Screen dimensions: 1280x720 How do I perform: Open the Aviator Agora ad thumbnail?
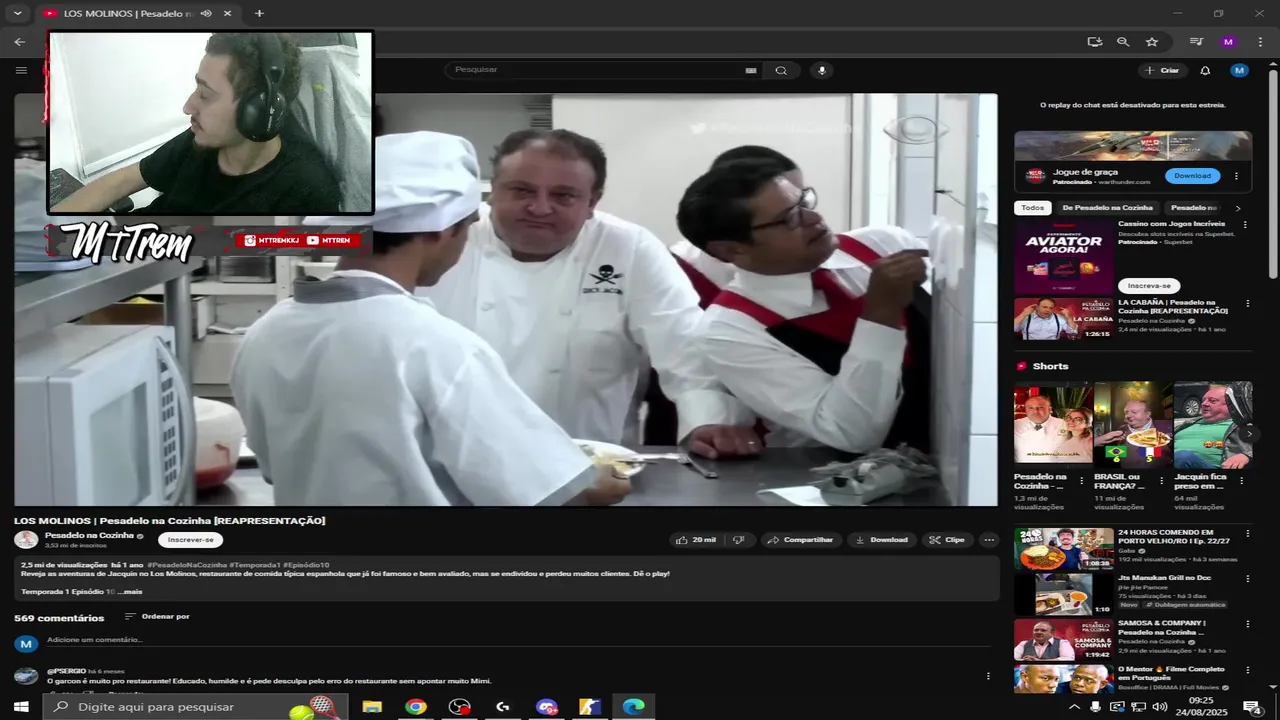click(1064, 256)
